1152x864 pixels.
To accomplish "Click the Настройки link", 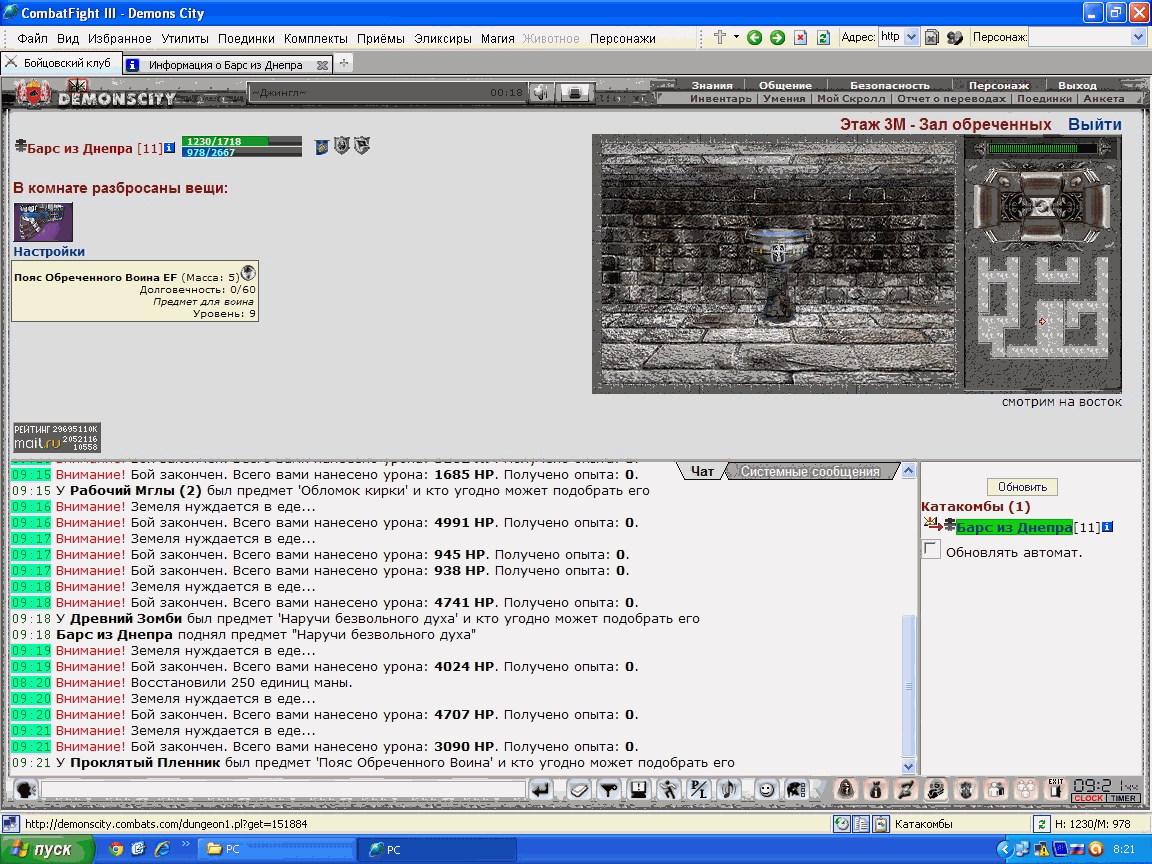I will [x=49, y=251].
